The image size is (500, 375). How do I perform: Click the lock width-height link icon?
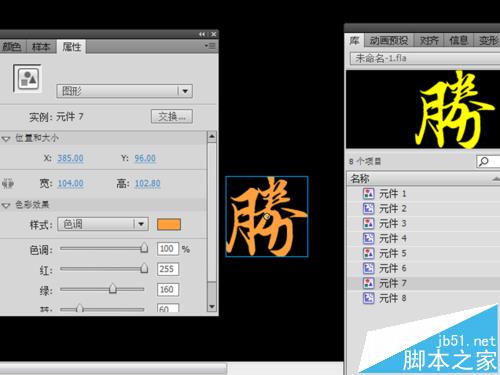8,183
